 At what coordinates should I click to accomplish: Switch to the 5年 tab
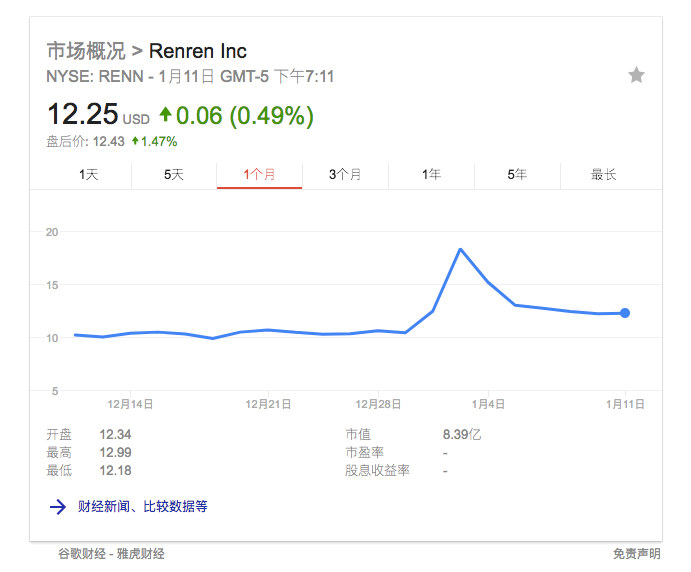517,175
